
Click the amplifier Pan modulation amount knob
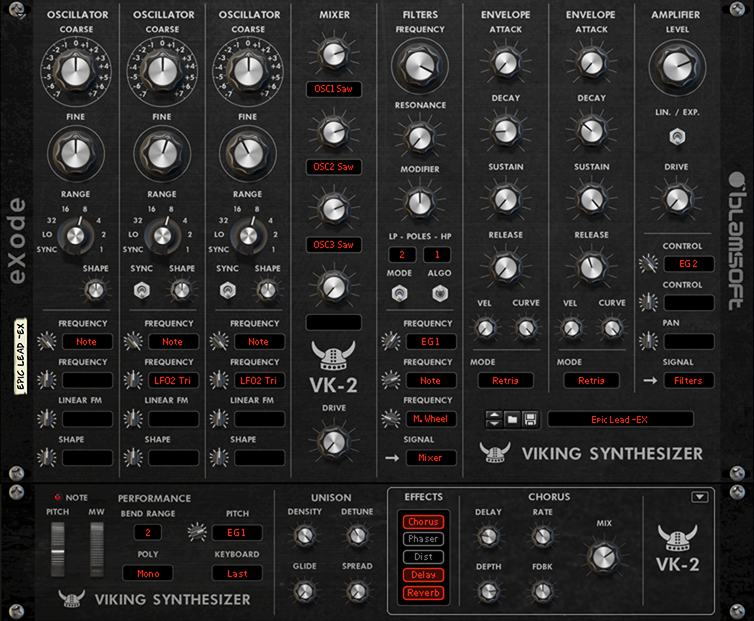tap(648, 342)
